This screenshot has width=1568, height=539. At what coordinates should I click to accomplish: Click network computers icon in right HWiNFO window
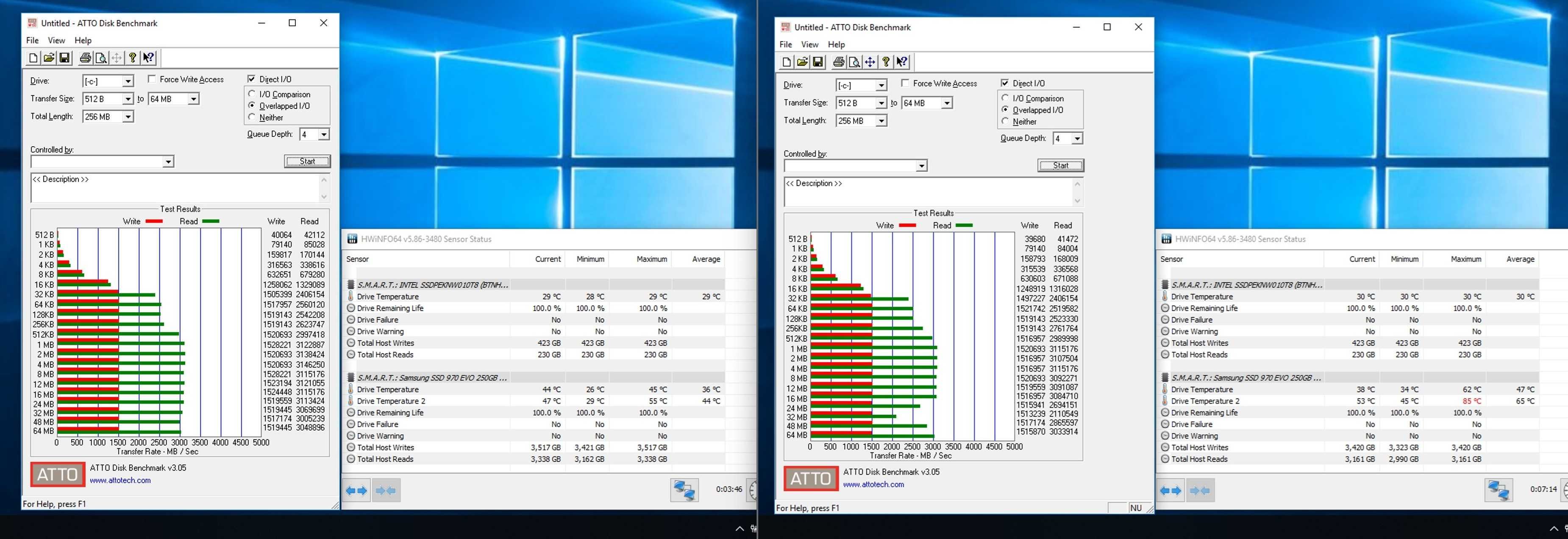(x=1498, y=490)
